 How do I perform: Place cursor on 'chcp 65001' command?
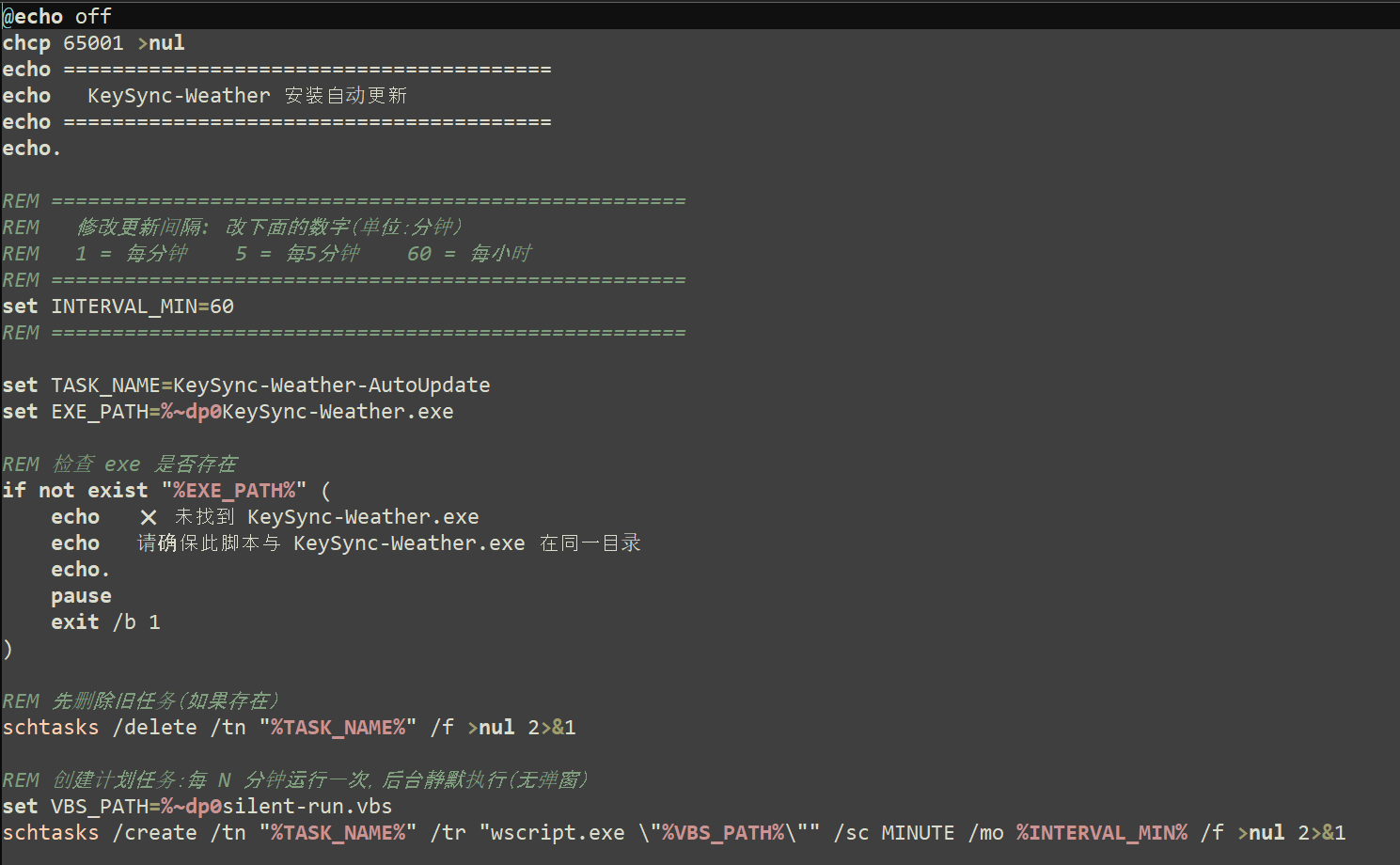tap(63, 43)
